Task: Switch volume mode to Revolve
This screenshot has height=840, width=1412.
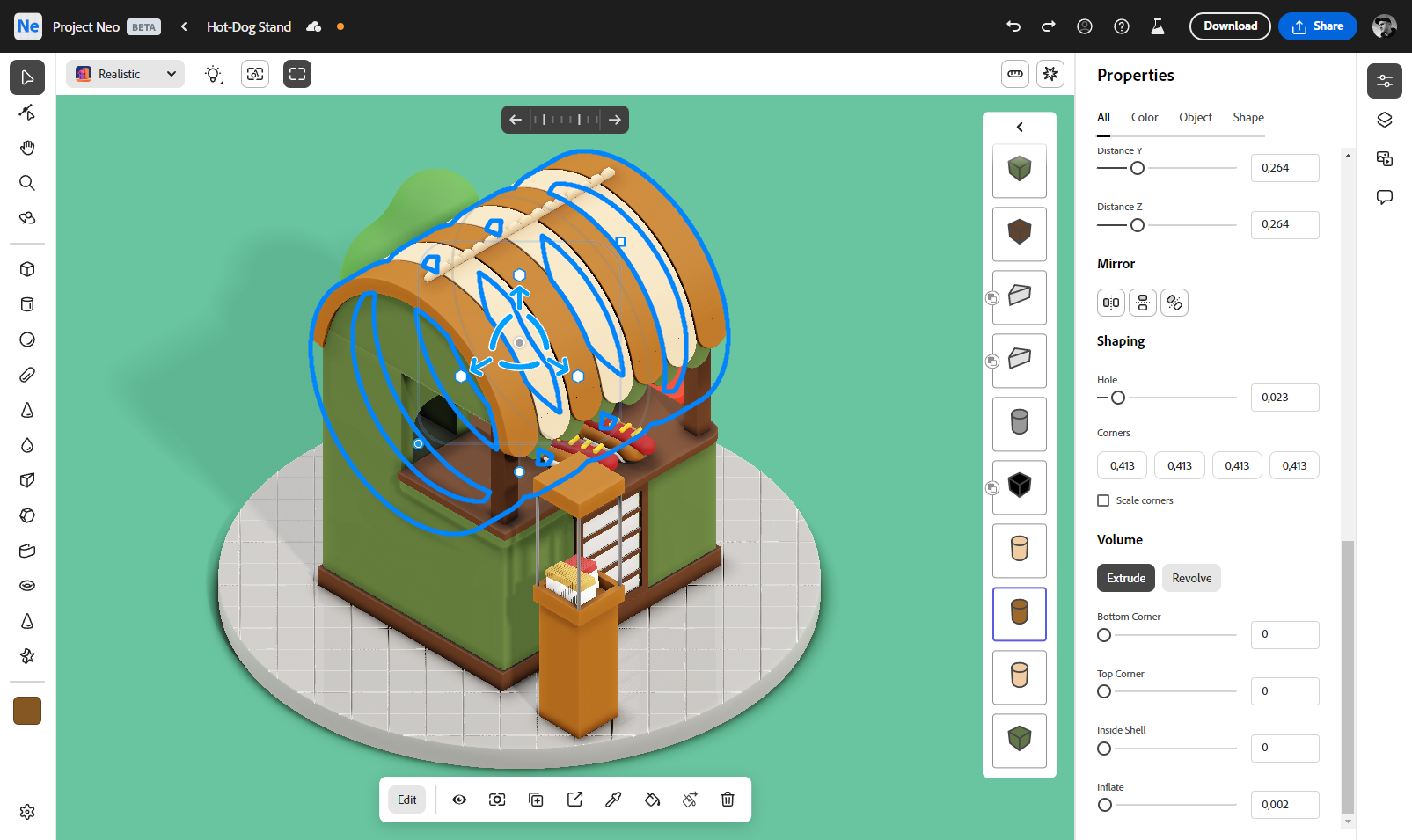Action: point(1191,578)
